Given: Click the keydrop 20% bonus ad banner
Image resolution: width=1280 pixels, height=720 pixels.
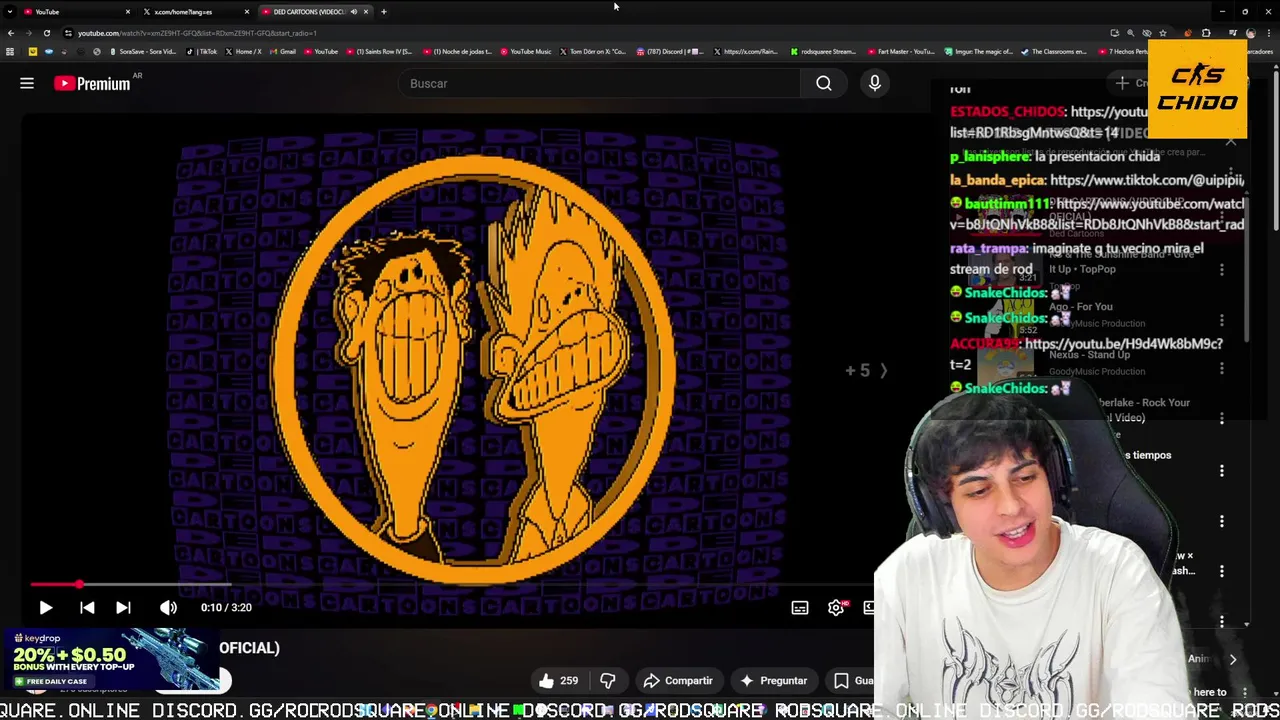Looking at the screenshot, I should point(110,660).
